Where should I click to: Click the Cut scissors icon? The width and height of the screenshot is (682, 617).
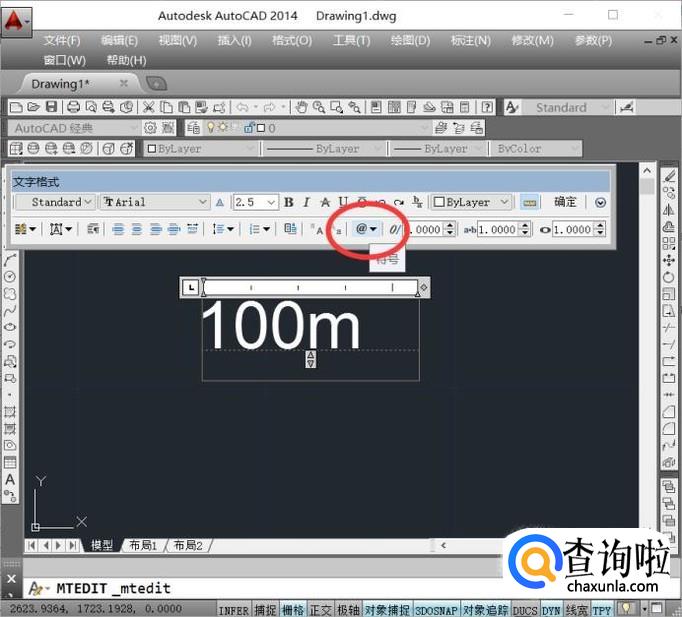pyautogui.click(x=148, y=107)
